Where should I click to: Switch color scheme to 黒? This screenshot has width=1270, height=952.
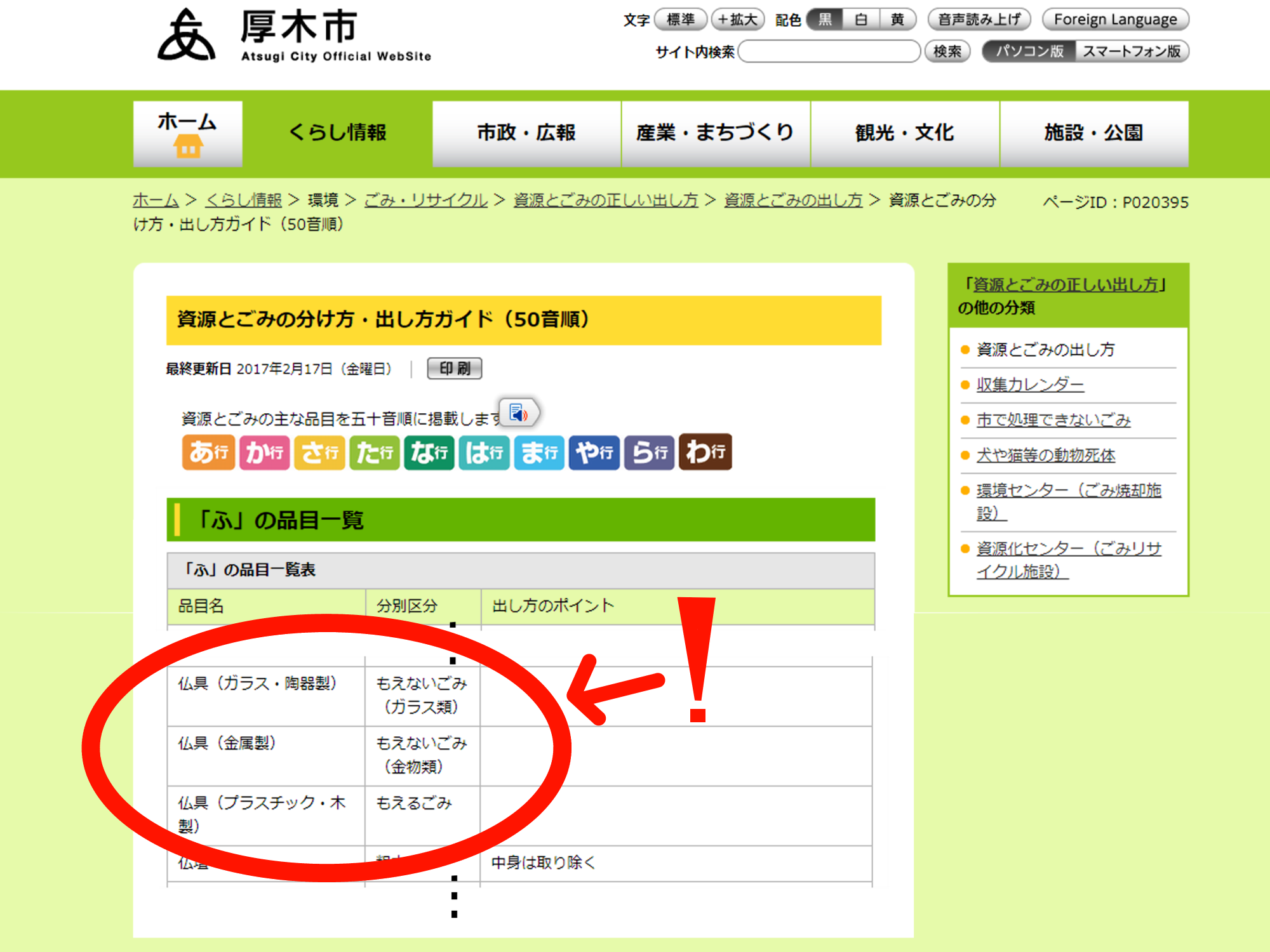[825, 20]
